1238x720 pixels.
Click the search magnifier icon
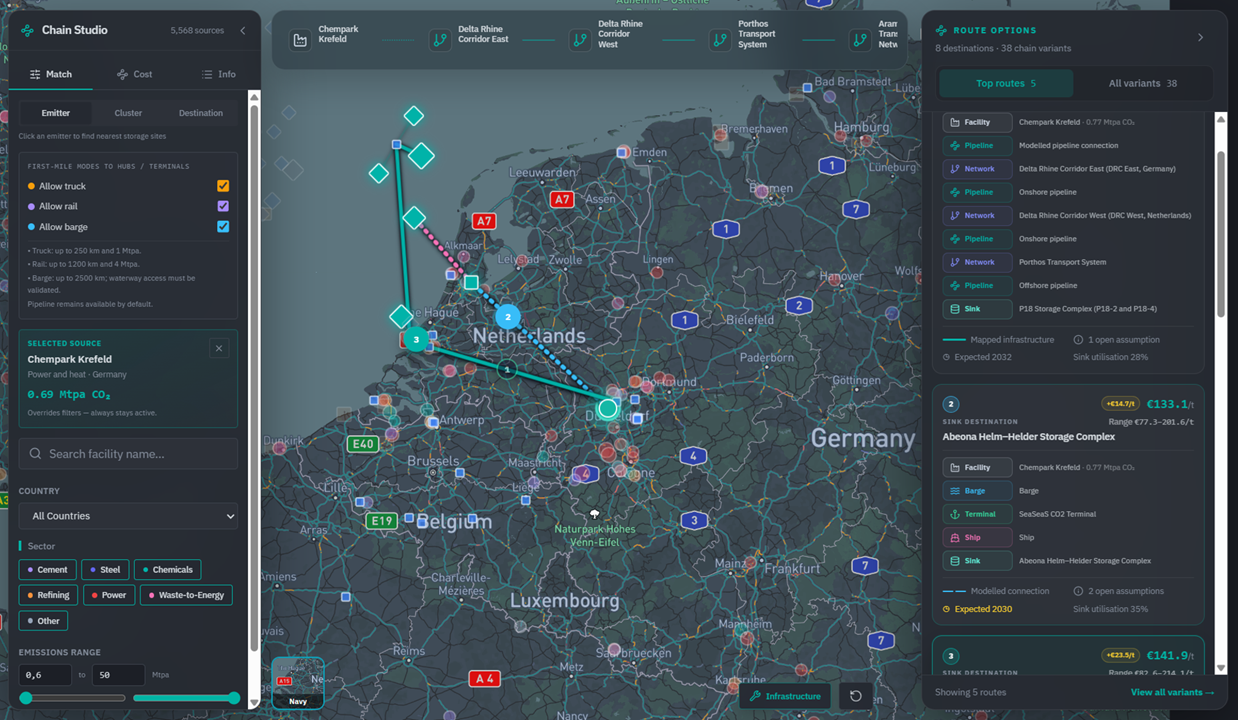[x=36, y=454]
